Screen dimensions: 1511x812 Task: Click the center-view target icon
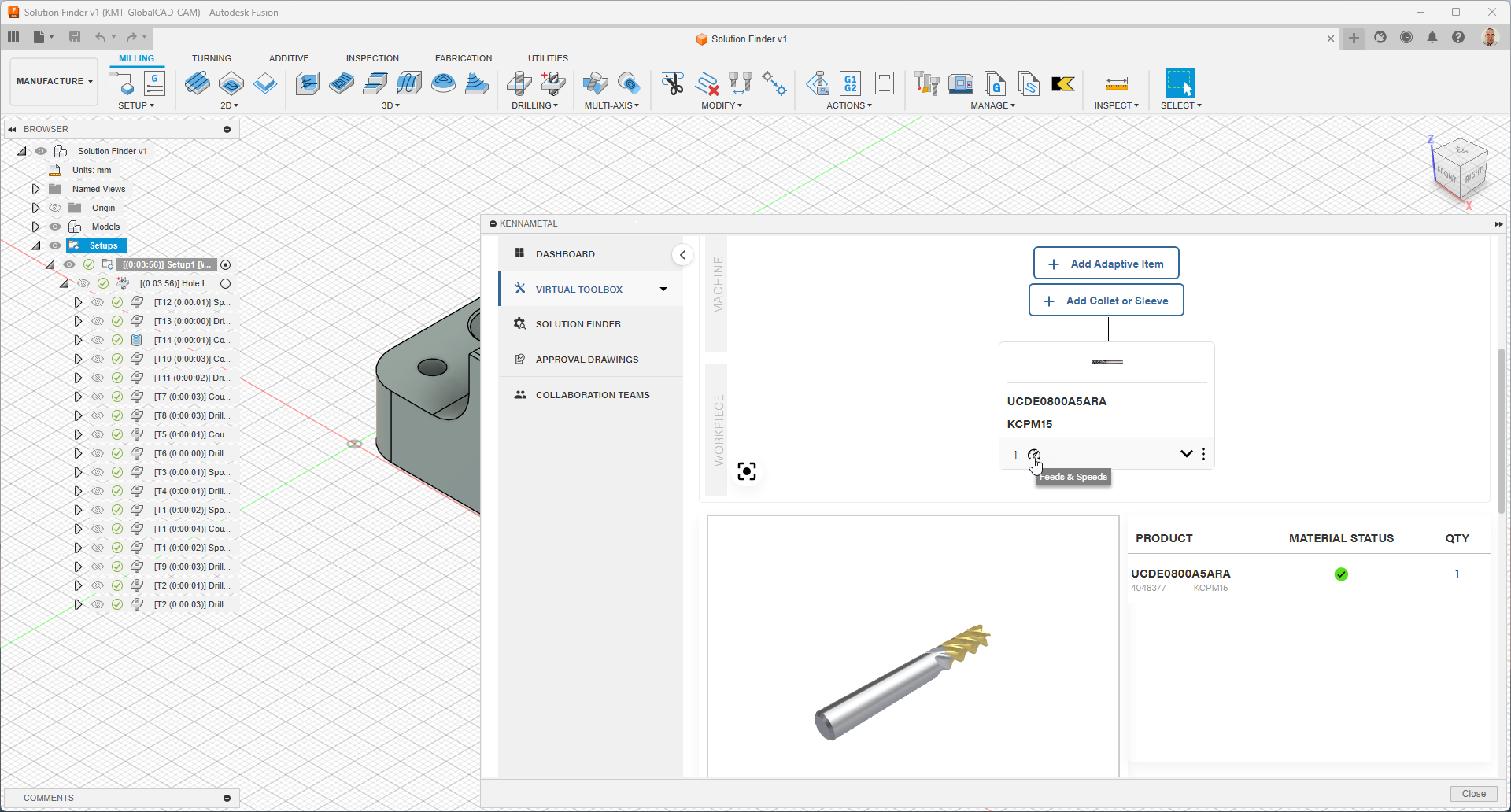[746, 471]
